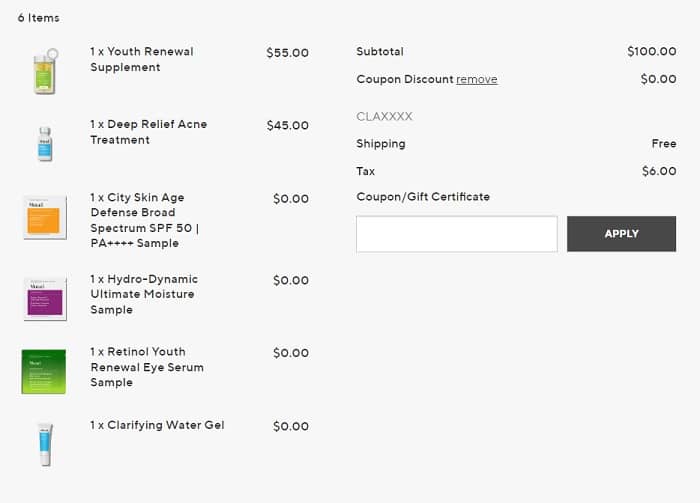Click the Deep Relief Acne Treatment bottle image
Screen dimensions: 700x503
(x=44, y=143)
